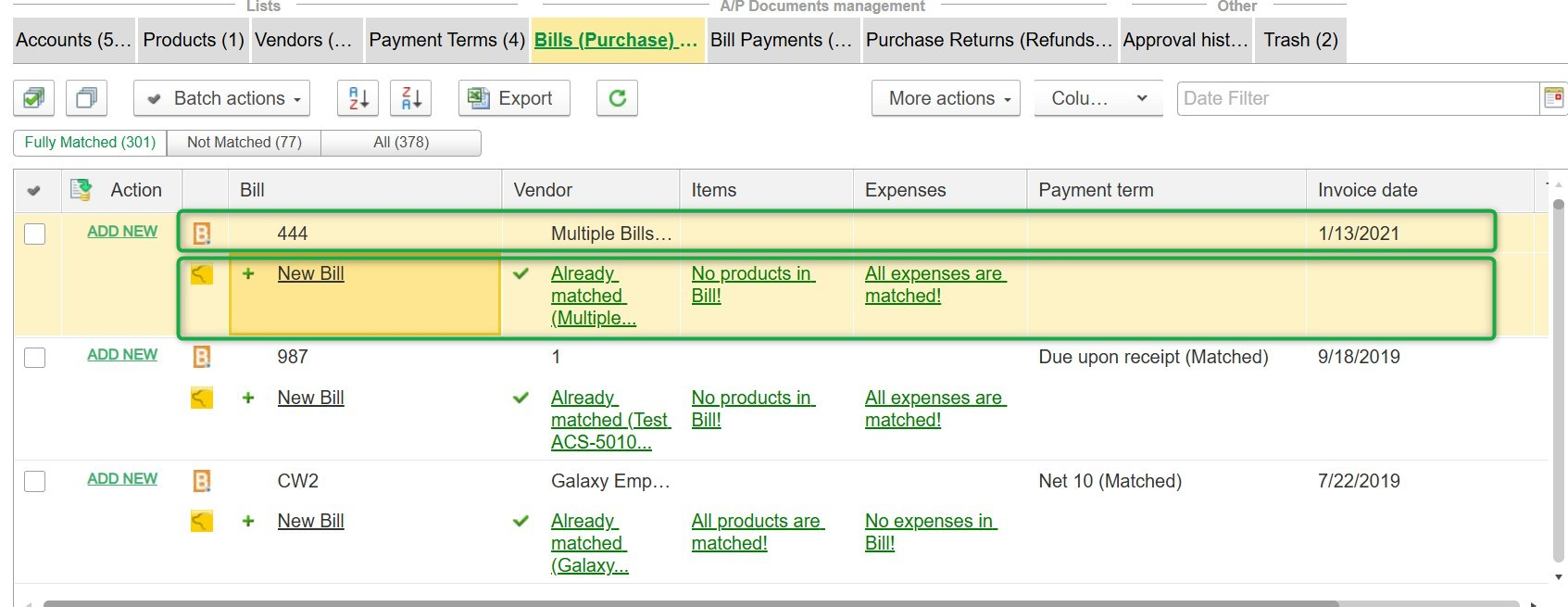The image size is (1568, 607).
Task: Click ADD NEW link for bill 444
Action: point(122,232)
